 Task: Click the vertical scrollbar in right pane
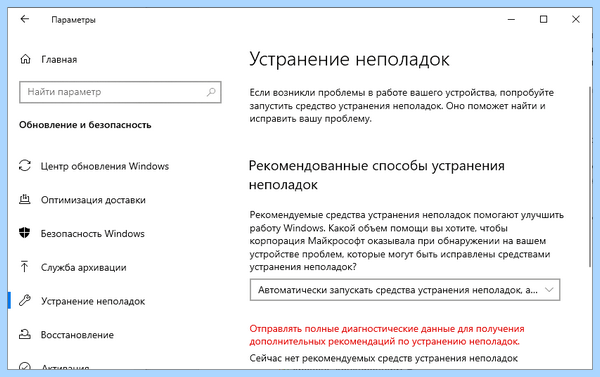pyautogui.click(x=590, y=176)
